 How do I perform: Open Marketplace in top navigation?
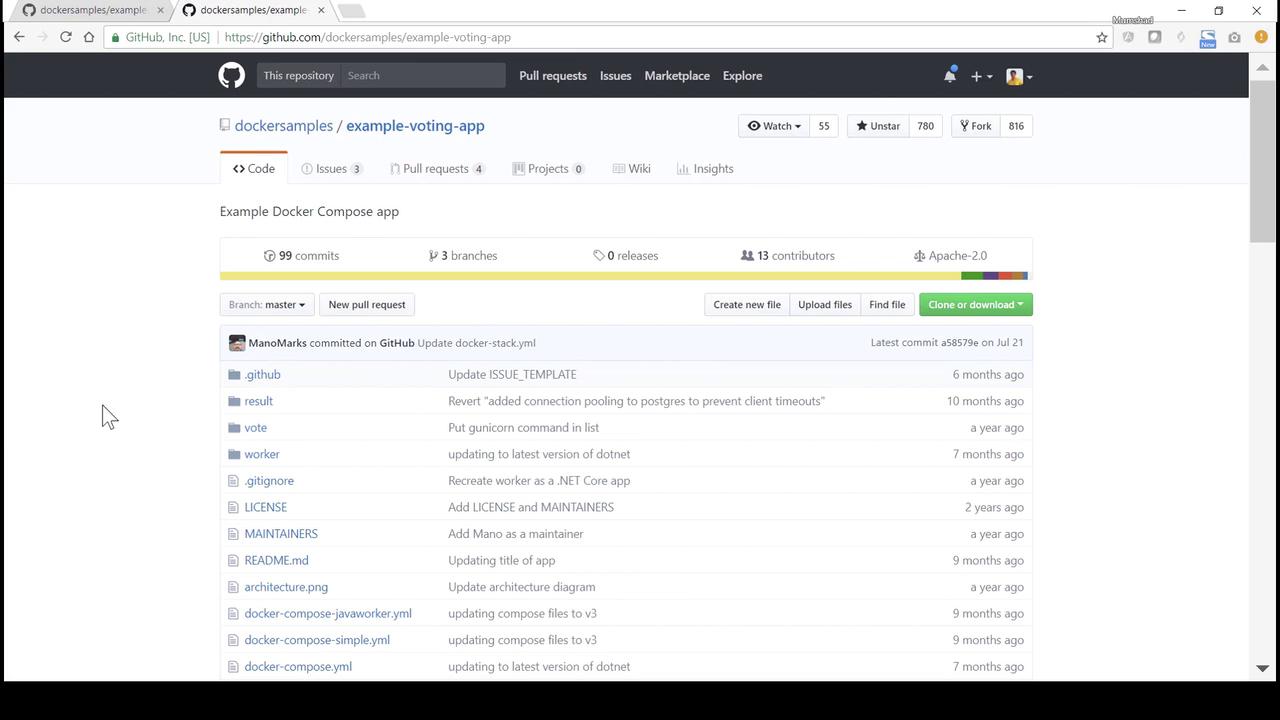(677, 76)
